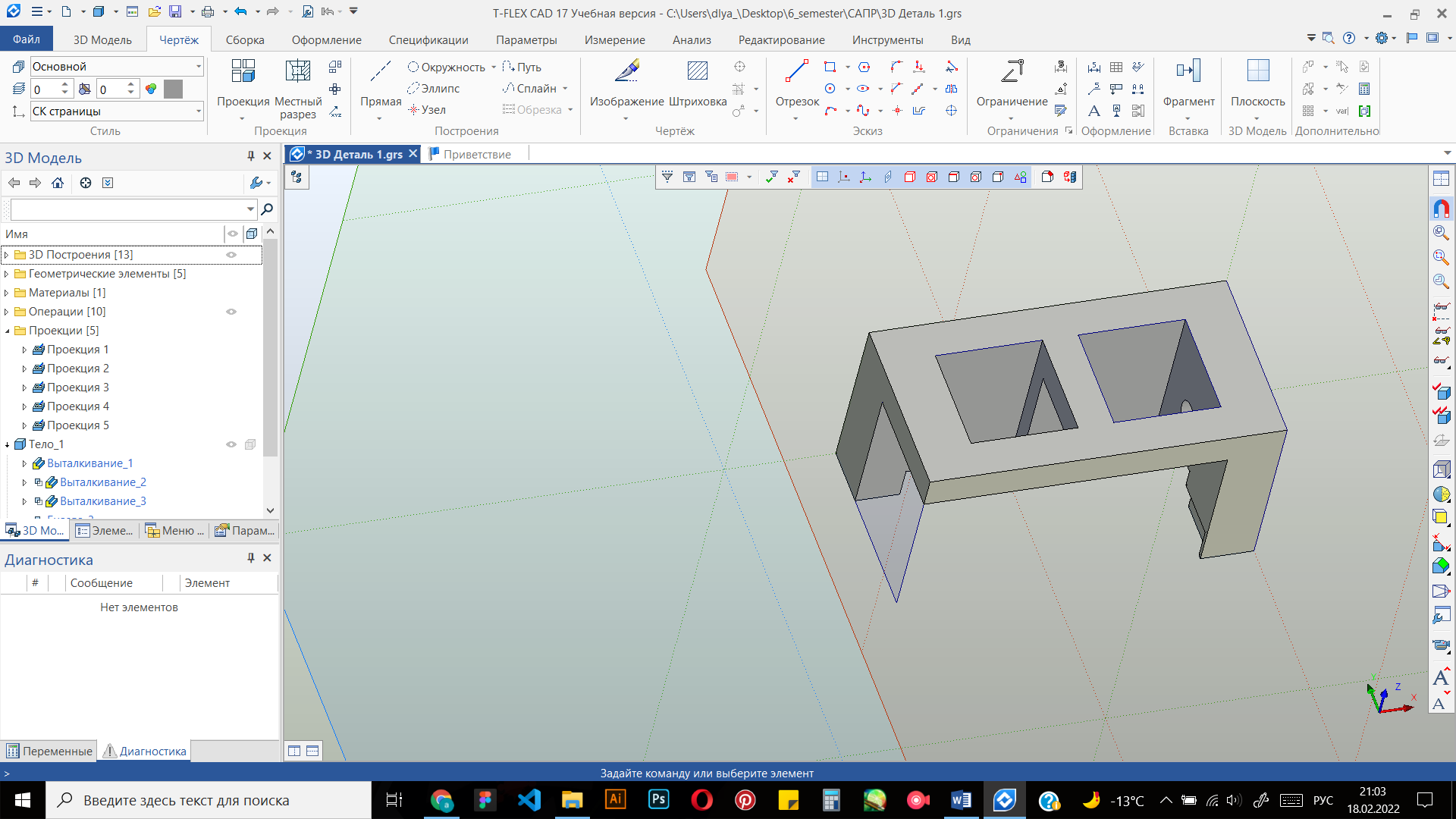Open the Файл menu
1456x819 pixels.
pyautogui.click(x=27, y=39)
